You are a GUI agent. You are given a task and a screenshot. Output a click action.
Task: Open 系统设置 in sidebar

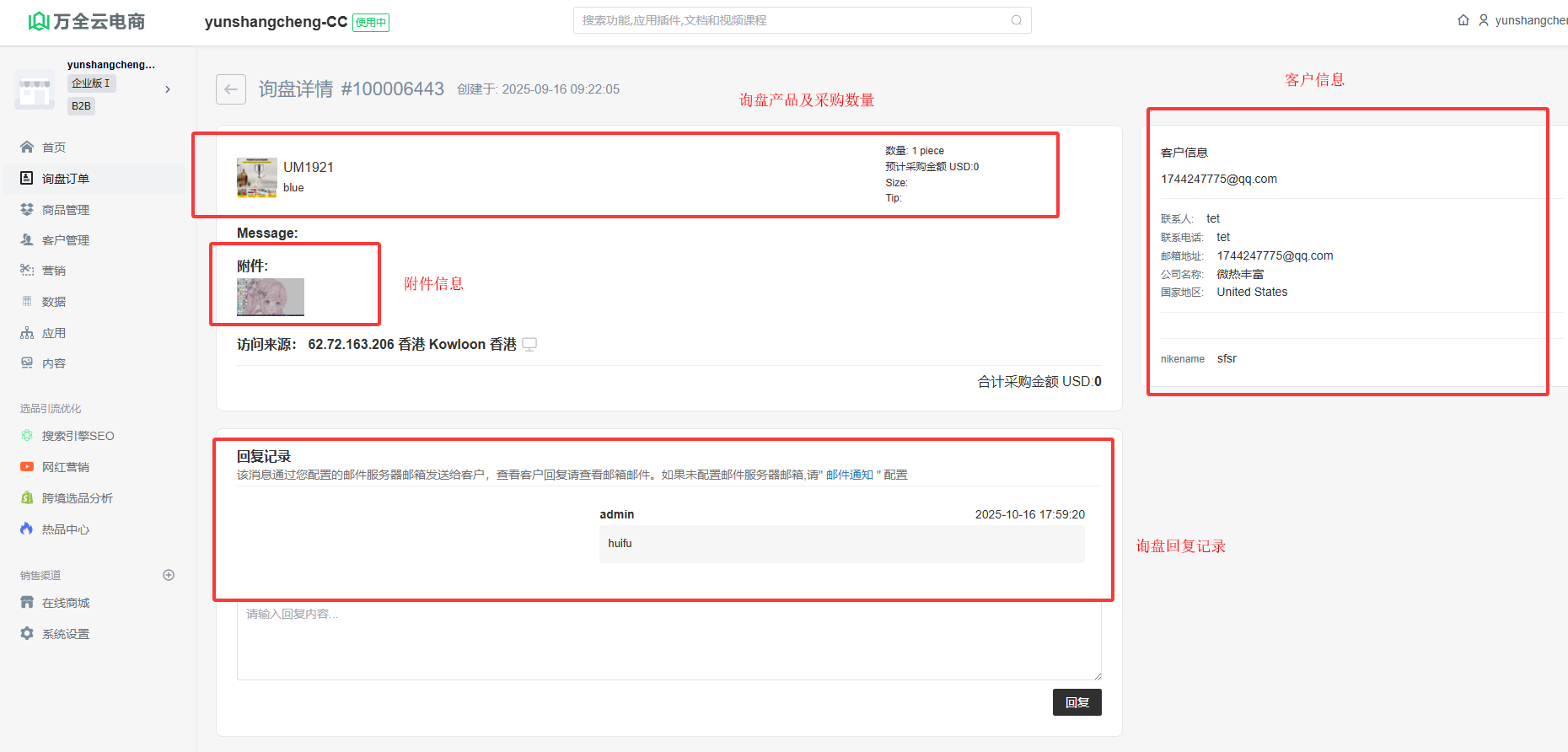(66, 634)
